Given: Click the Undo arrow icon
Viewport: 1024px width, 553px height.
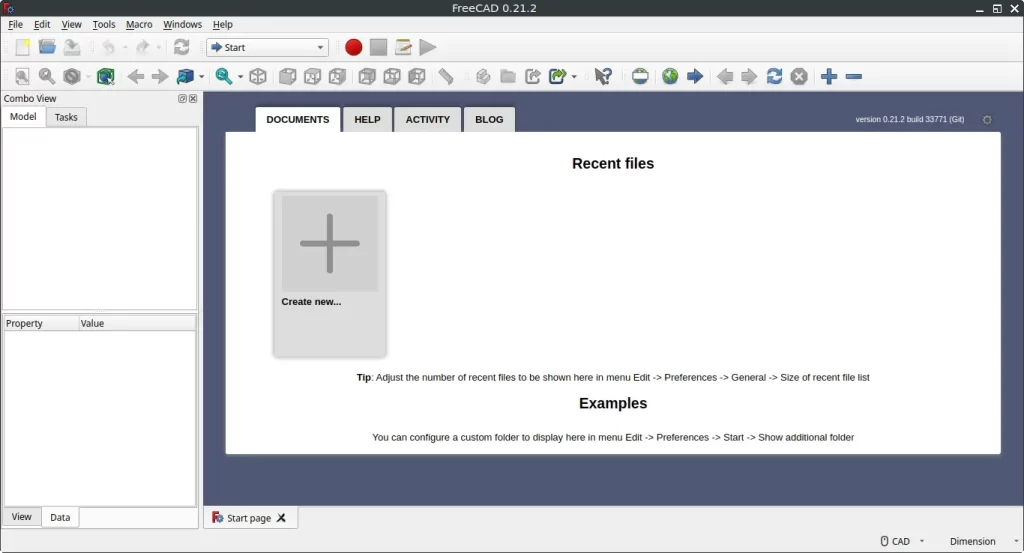Looking at the screenshot, I should coord(108,47).
